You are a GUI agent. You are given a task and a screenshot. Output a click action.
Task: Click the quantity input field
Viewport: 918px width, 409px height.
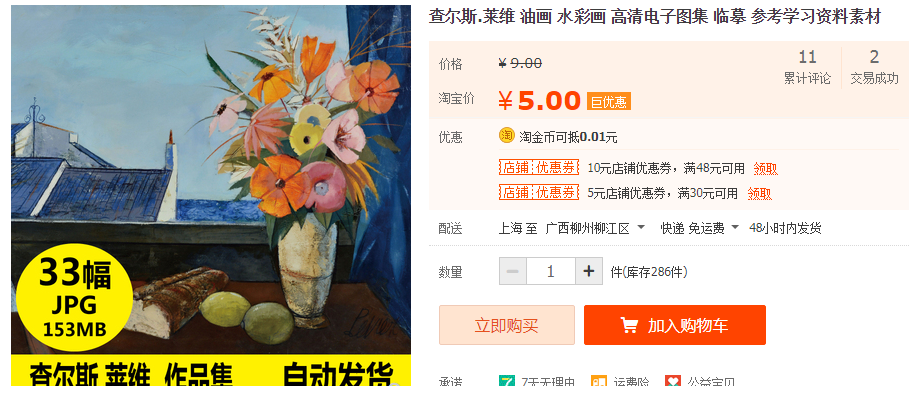551,271
